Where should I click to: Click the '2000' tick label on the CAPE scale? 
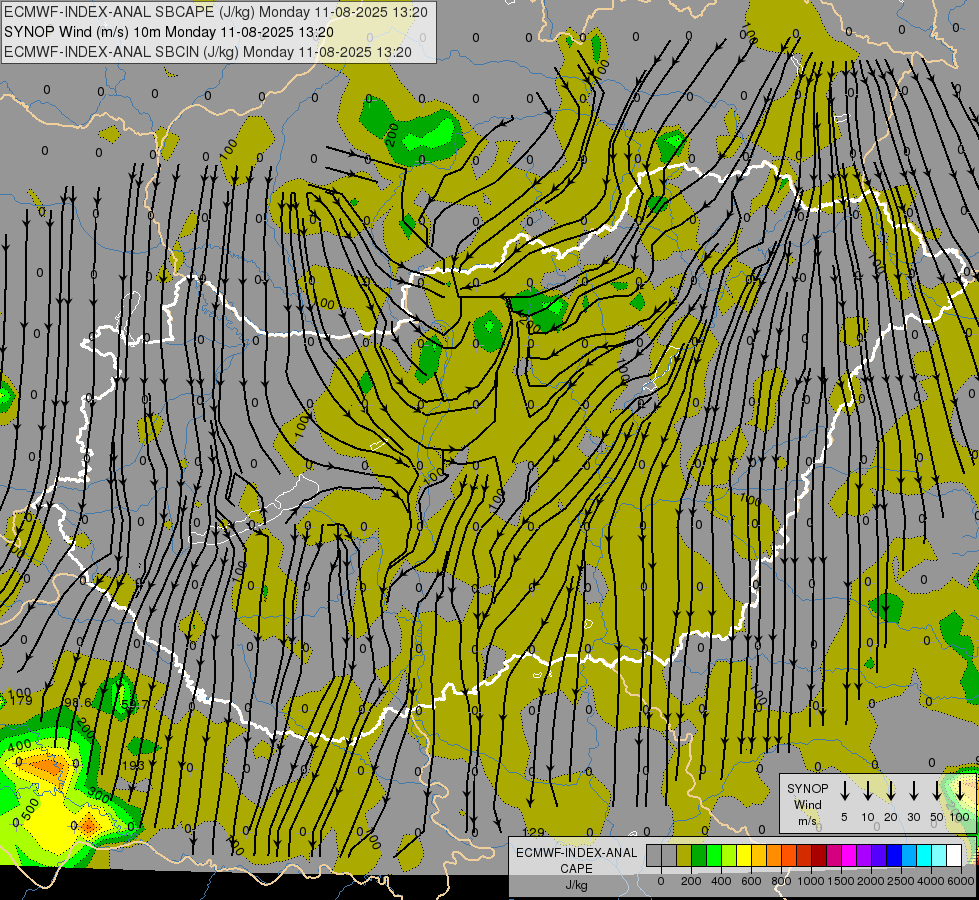point(871,881)
